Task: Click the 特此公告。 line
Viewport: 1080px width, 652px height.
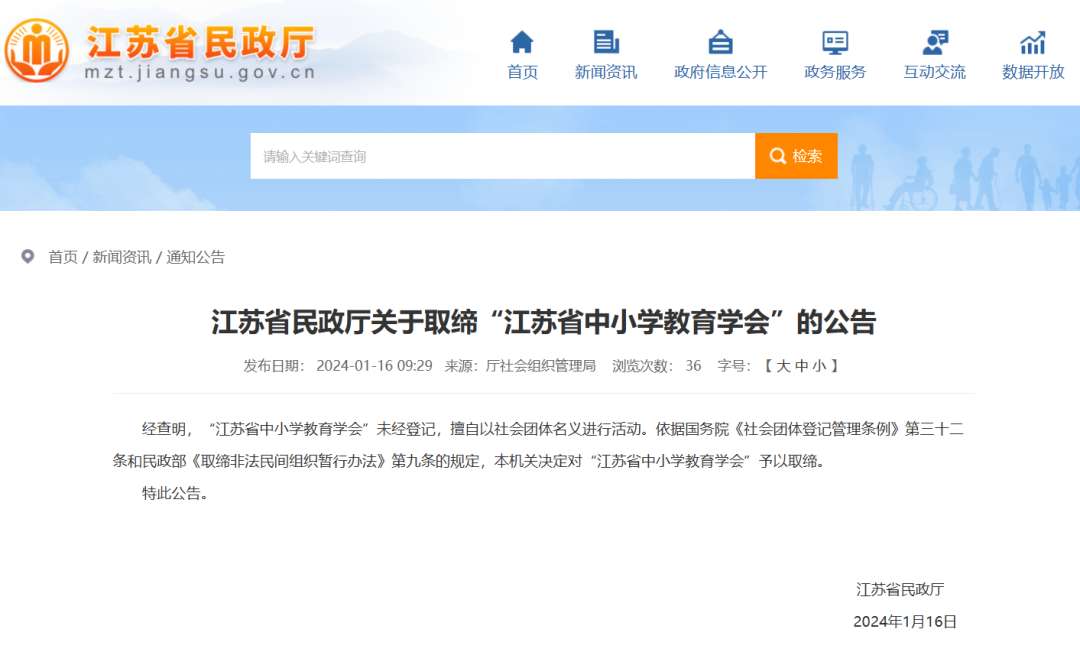Action: point(175,493)
